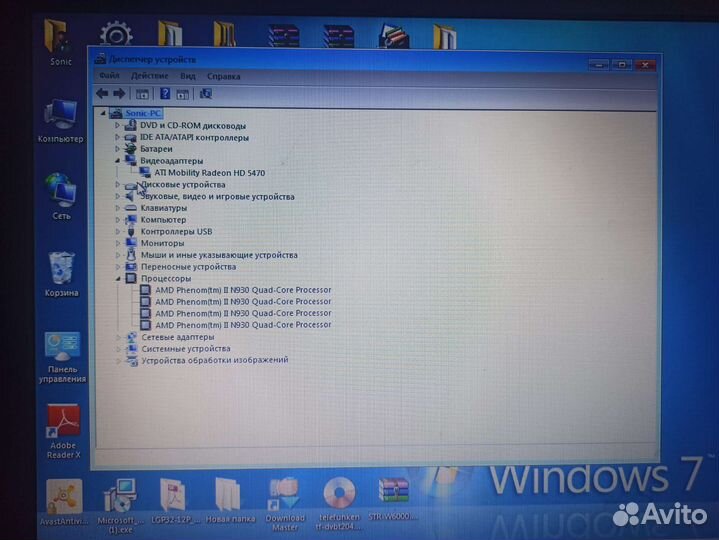Select the Sonic-PC root tree node

tap(142, 114)
